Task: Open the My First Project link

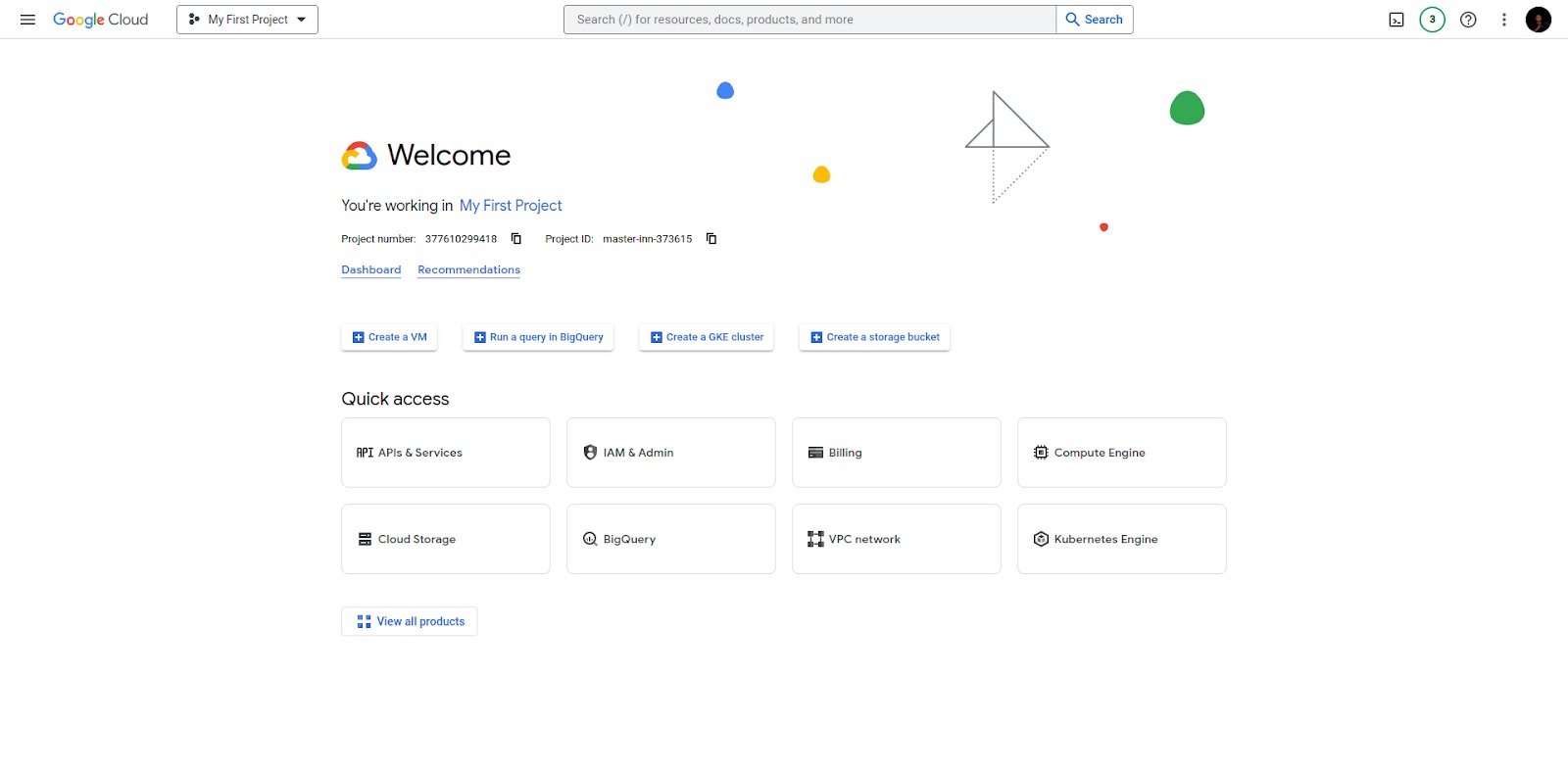Action: [x=511, y=206]
